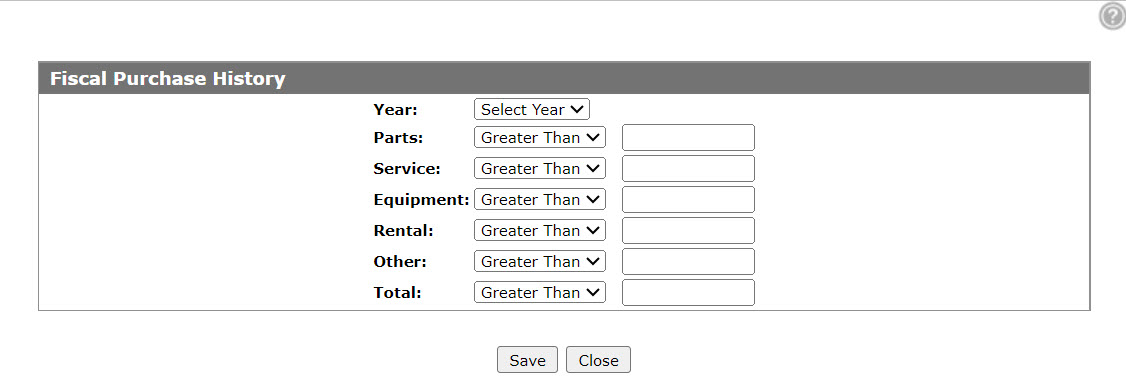This screenshot has width=1126, height=390.
Task: Expand the Other comparison dropdown
Action: (x=540, y=261)
